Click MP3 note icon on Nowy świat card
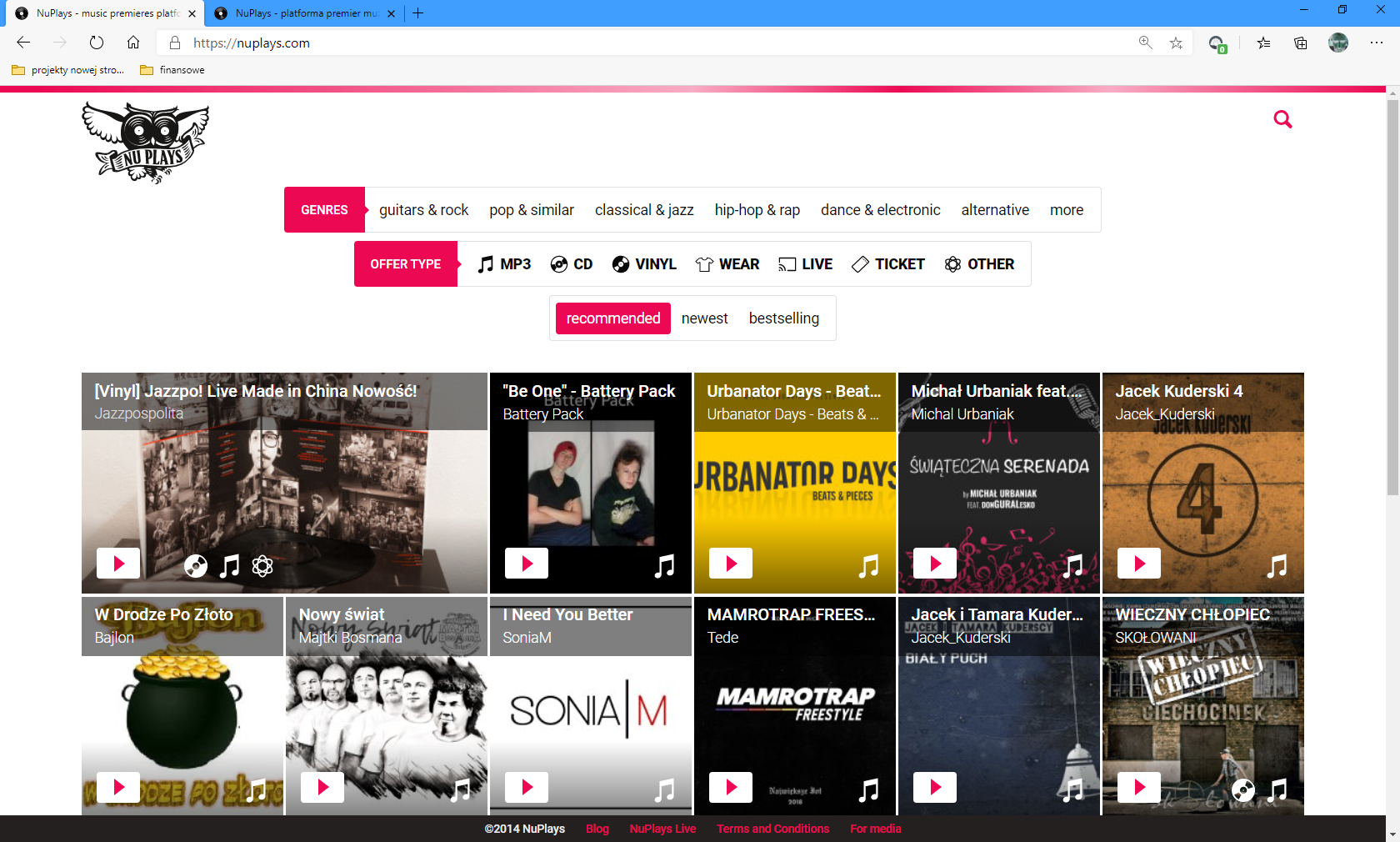This screenshot has height=842, width=1400. 460,790
